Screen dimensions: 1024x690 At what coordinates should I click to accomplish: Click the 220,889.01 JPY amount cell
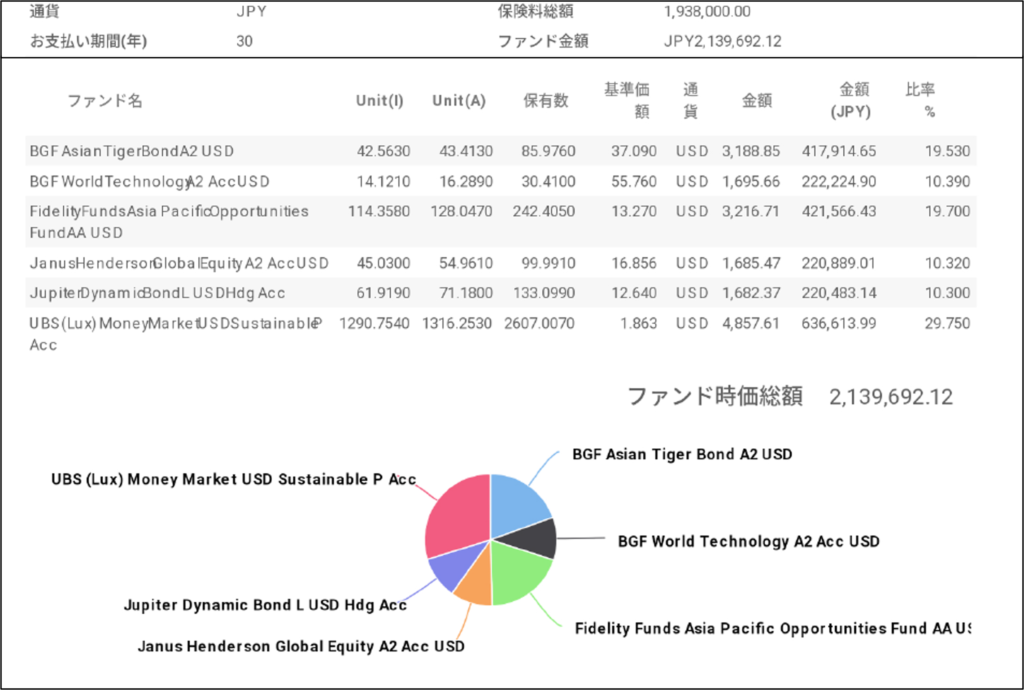click(839, 263)
